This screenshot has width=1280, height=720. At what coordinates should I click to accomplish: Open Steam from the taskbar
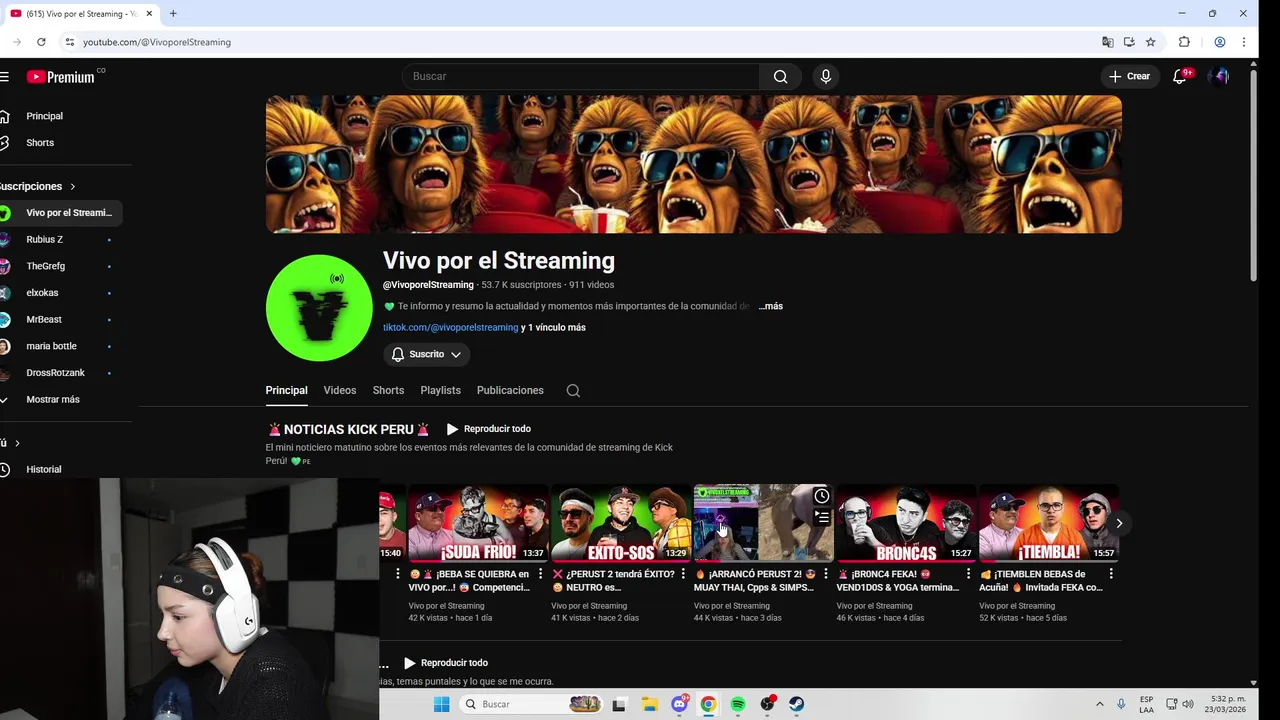[796, 704]
